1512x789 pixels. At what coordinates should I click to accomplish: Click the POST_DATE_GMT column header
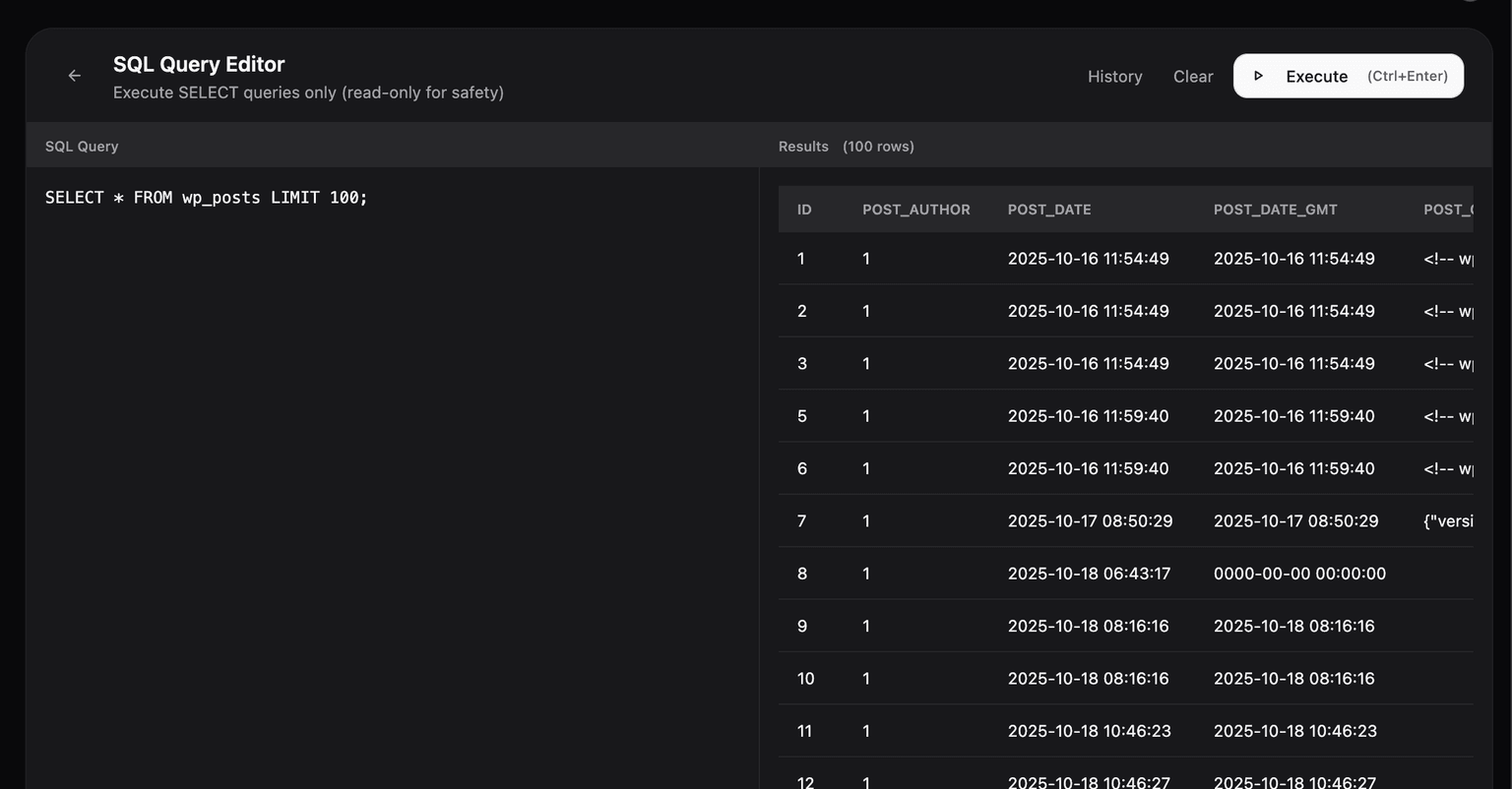(x=1276, y=209)
